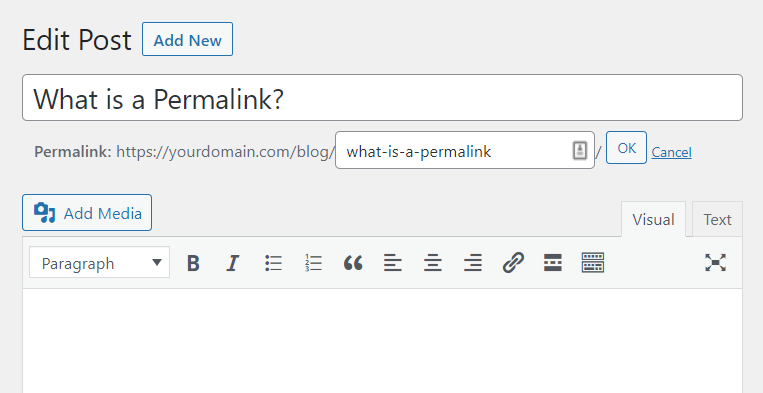Apply italic formatting in the toolbar
This screenshot has height=393, width=763.
pyautogui.click(x=233, y=263)
